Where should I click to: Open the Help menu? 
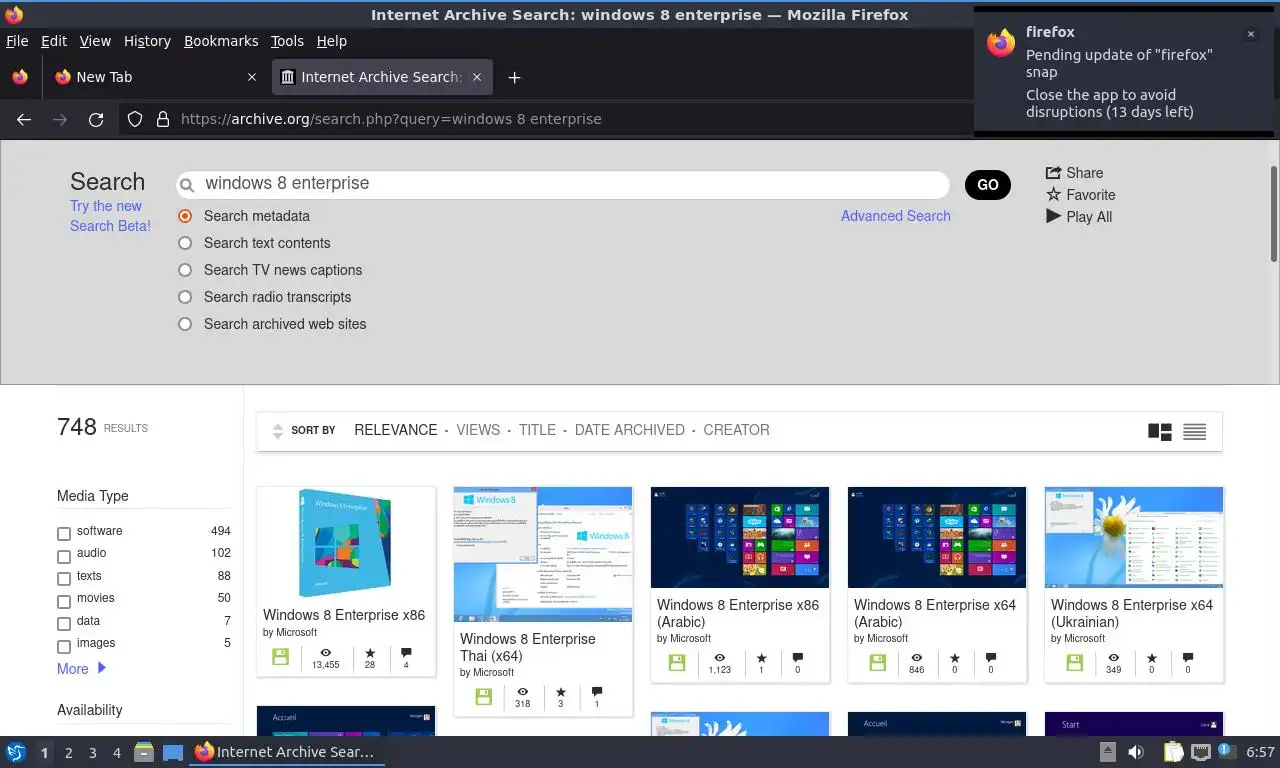(331, 41)
